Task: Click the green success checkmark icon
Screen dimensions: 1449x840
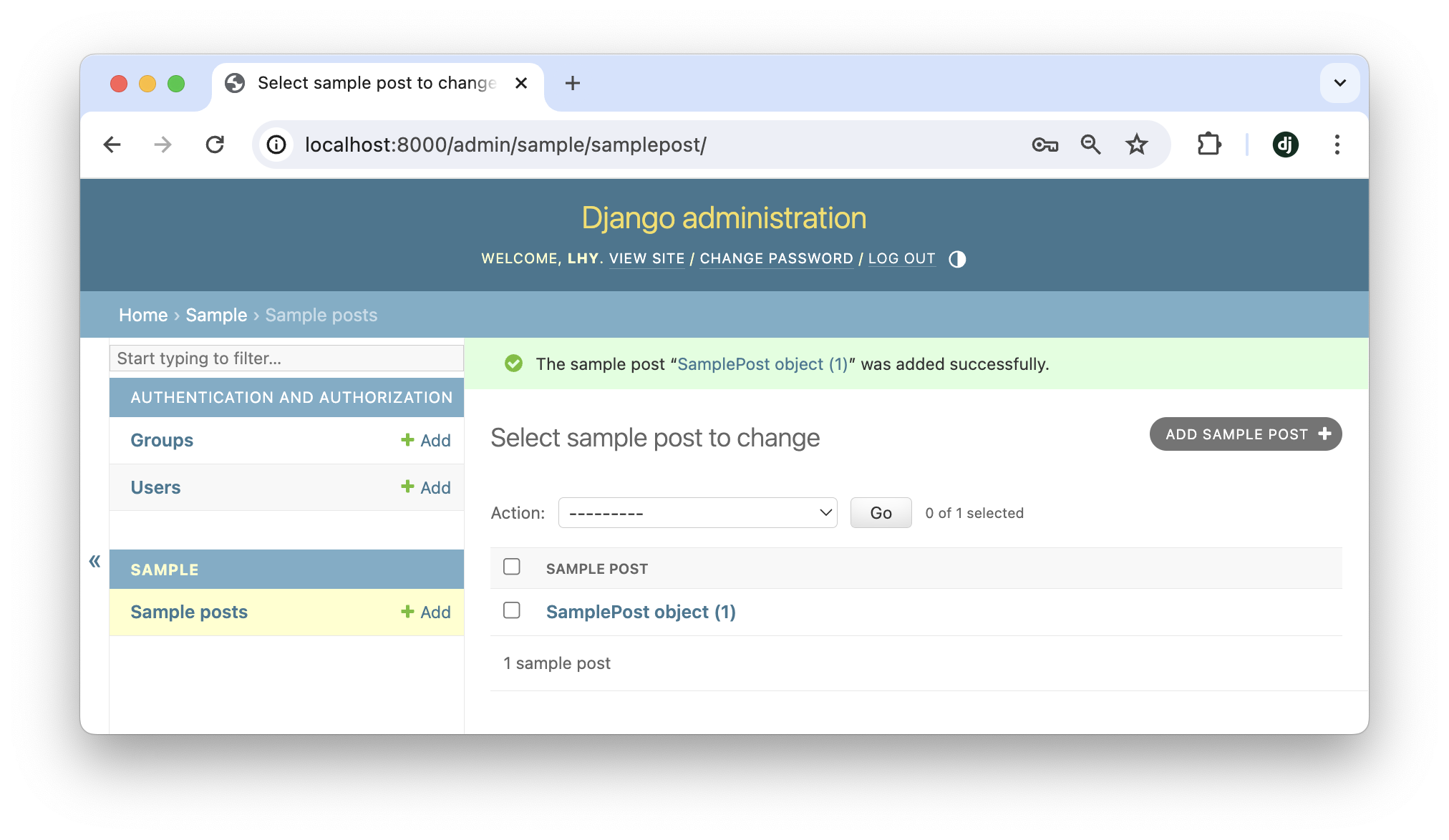Action: click(513, 363)
